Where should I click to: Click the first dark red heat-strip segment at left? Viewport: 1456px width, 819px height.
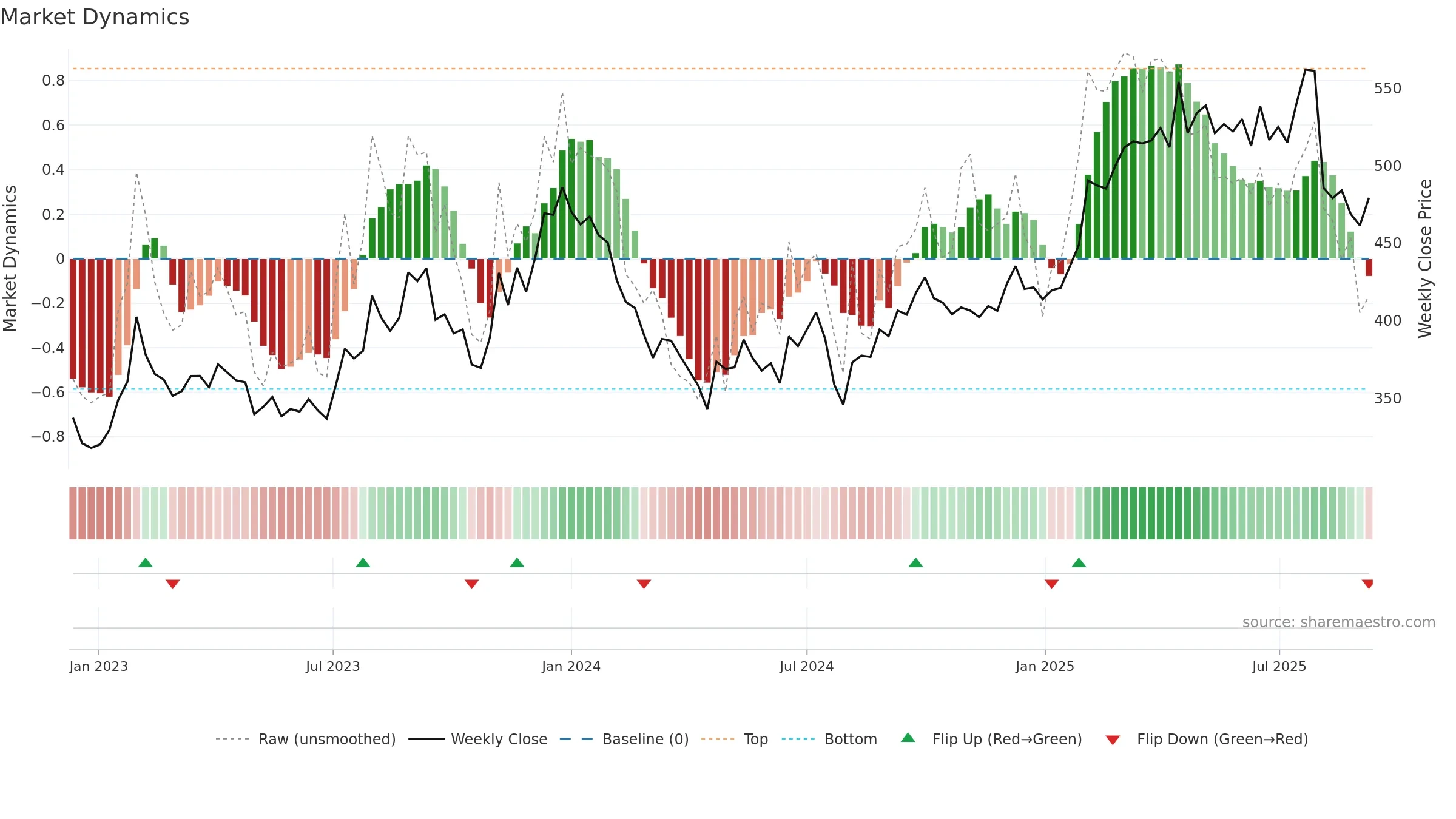point(73,513)
